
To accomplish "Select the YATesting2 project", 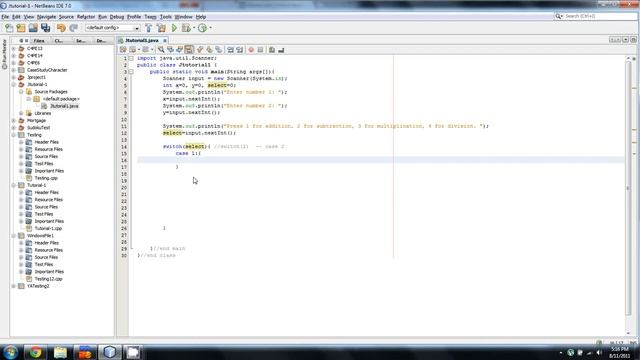I will pyautogui.click(x=38, y=286).
